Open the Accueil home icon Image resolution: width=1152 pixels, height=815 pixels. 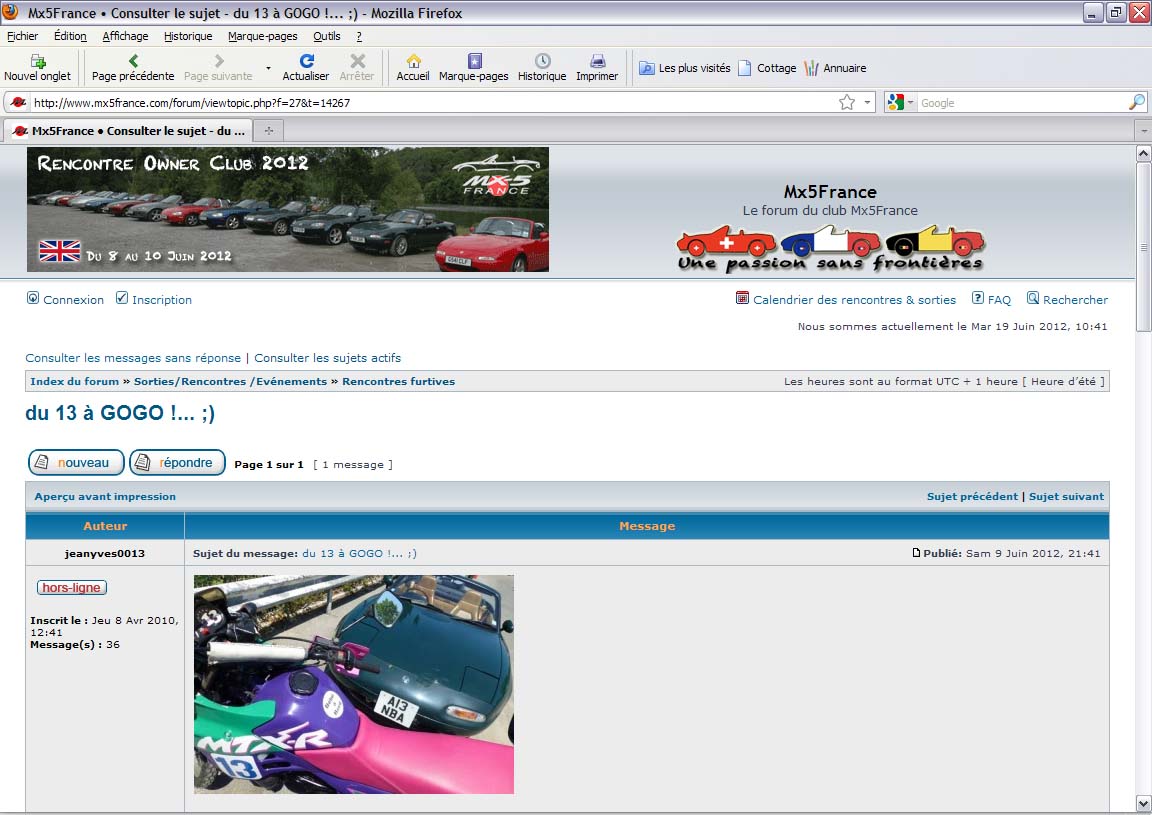(x=413, y=61)
